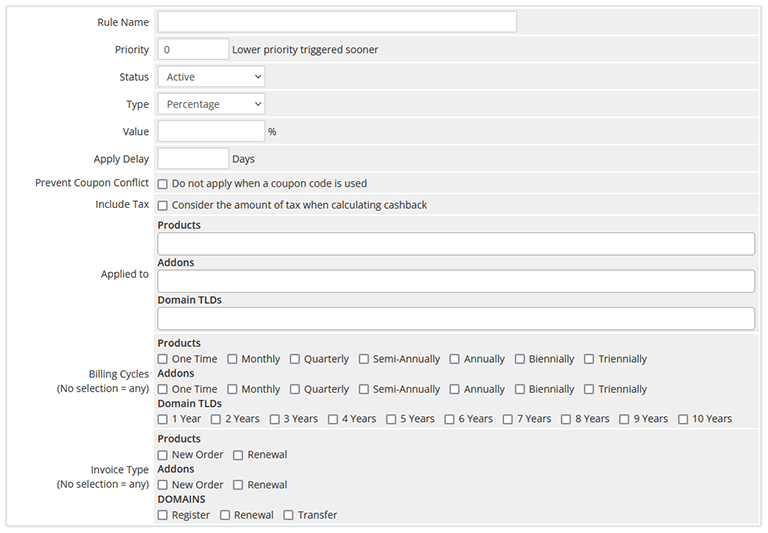Image resolution: width=768 pixels, height=533 pixels.
Task: Click the Applied to Products field
Action: click(456, 244)
